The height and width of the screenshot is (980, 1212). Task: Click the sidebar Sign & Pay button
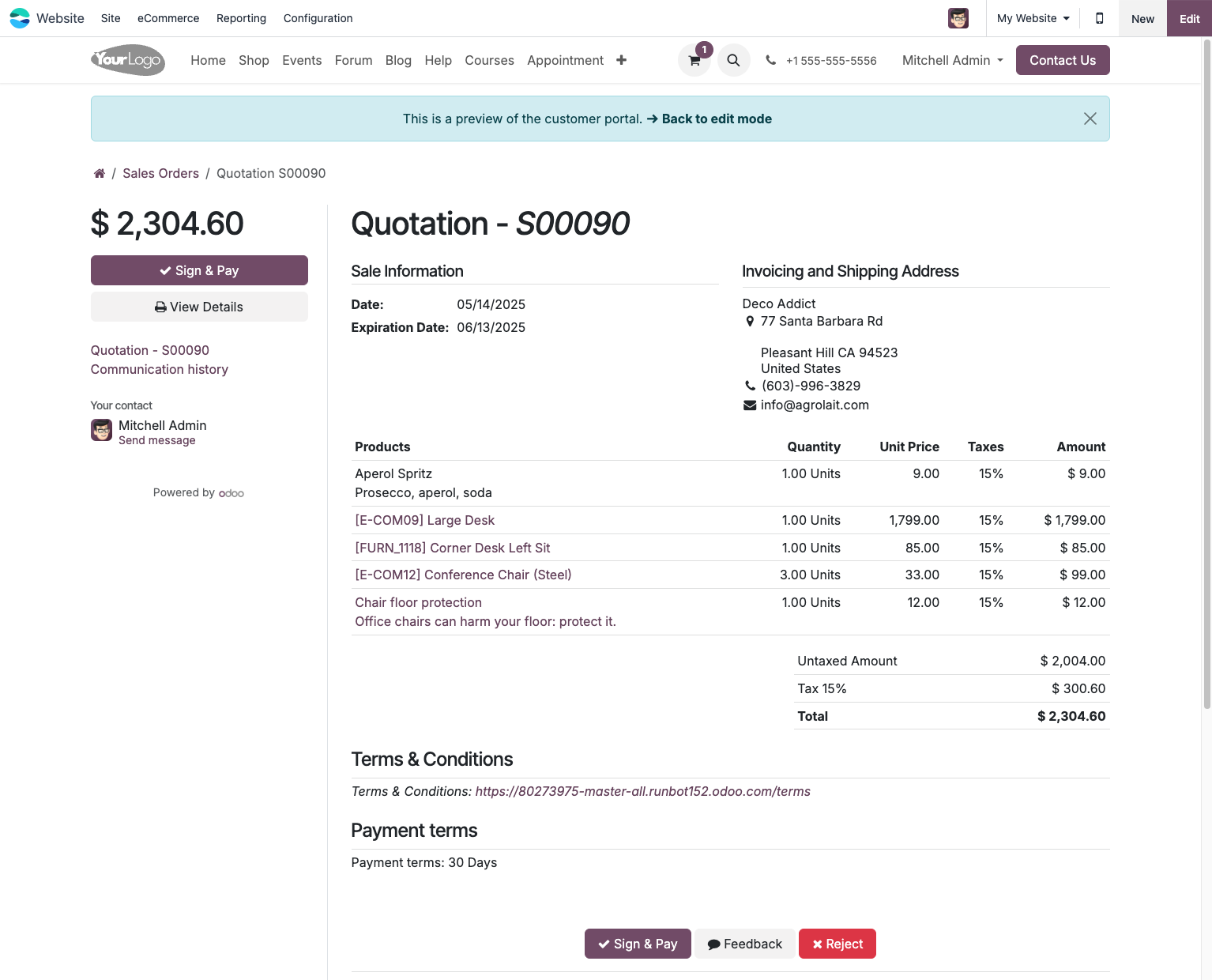pyautogui.click(x=199, y=270)
